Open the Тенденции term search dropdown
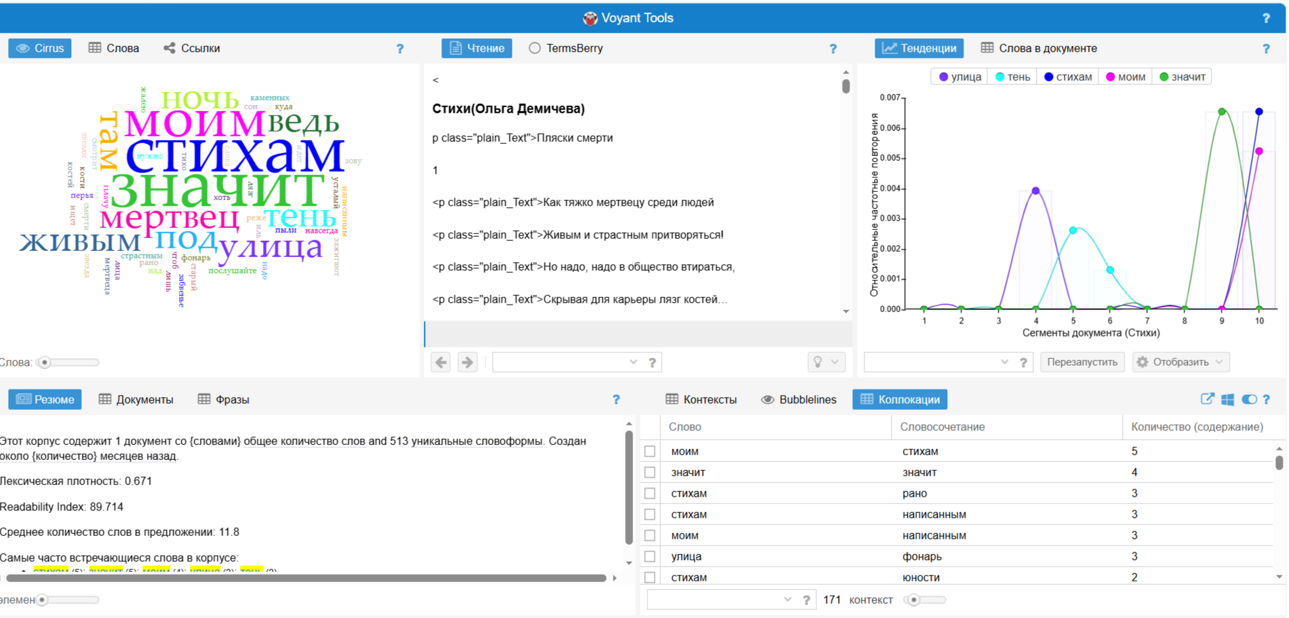Viewport: 1289px width, 618px height. click(1004, 362)
